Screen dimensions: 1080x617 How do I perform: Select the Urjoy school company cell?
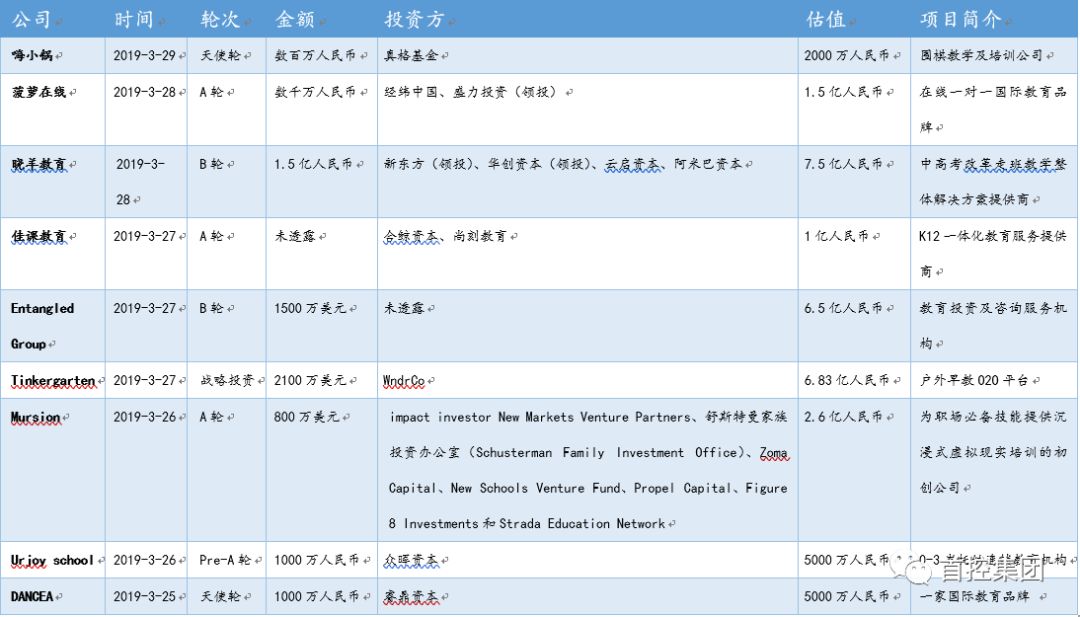(52, 560)
